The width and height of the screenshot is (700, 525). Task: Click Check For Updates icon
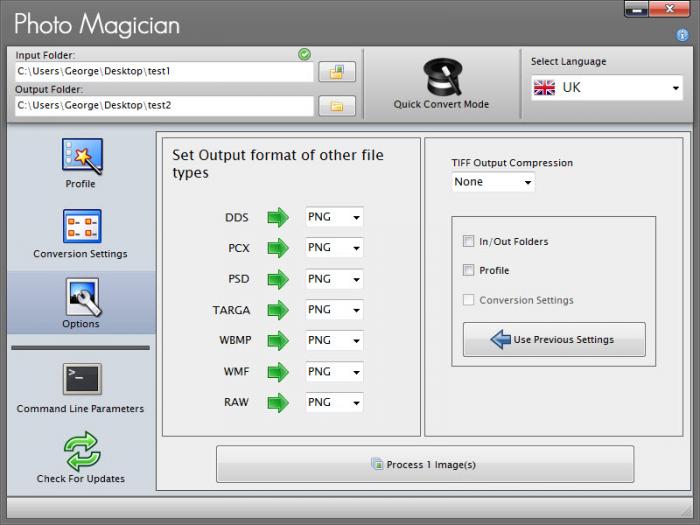81,451
